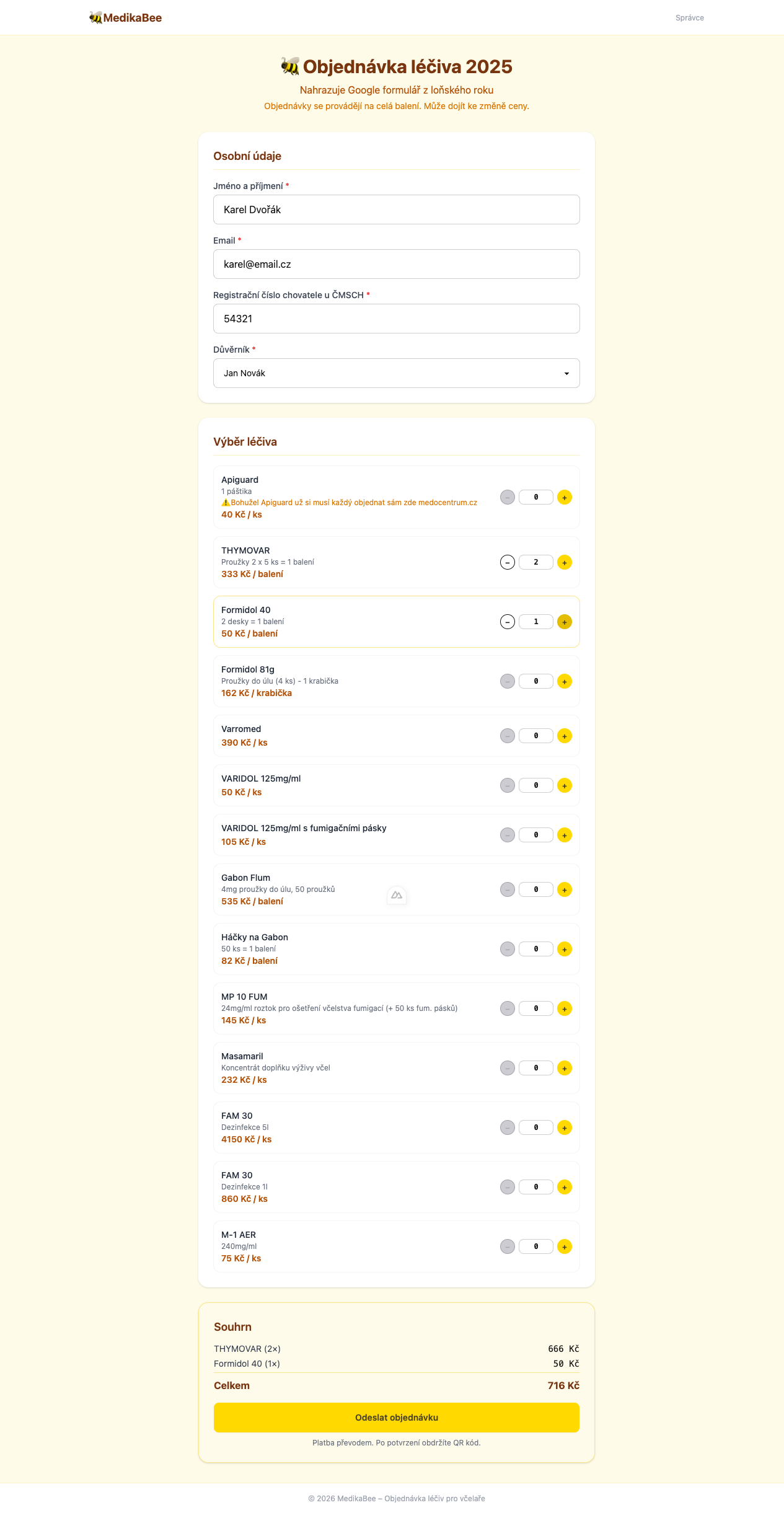This screenshot has height=1513, width=784.
Task: Click the MedikaBee bee logo
Action: tap(96, 18)
